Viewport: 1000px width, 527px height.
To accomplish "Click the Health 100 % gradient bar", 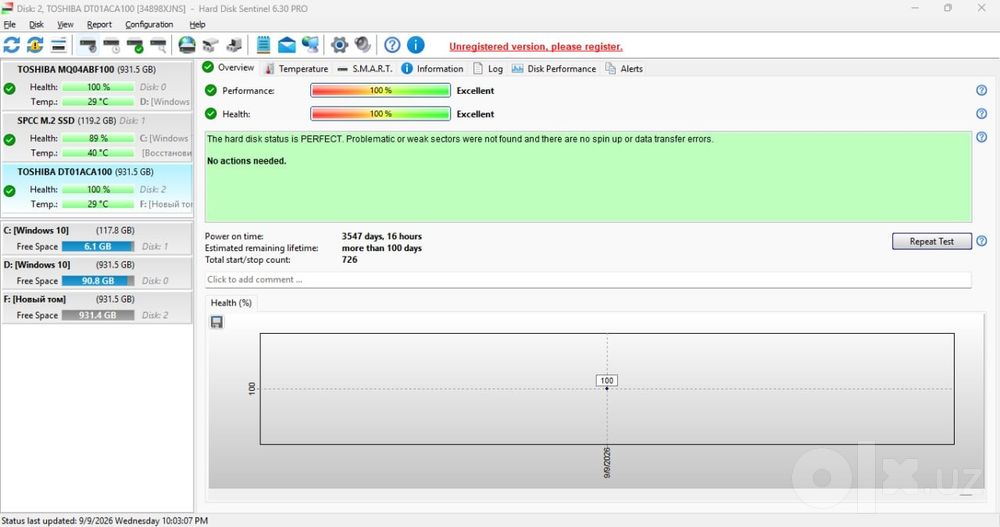I will pos(381,114).
